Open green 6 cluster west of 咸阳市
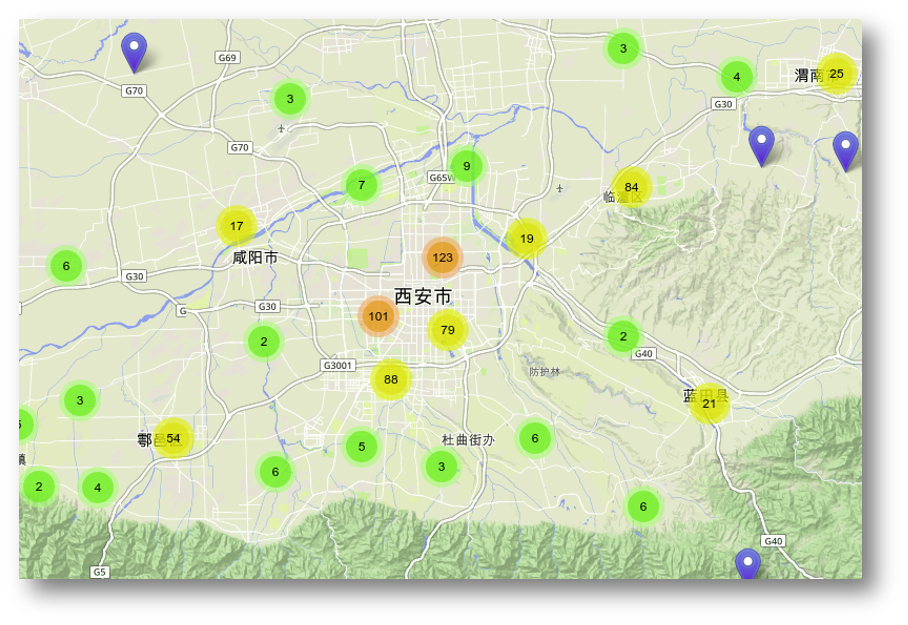 pos(66,266)
